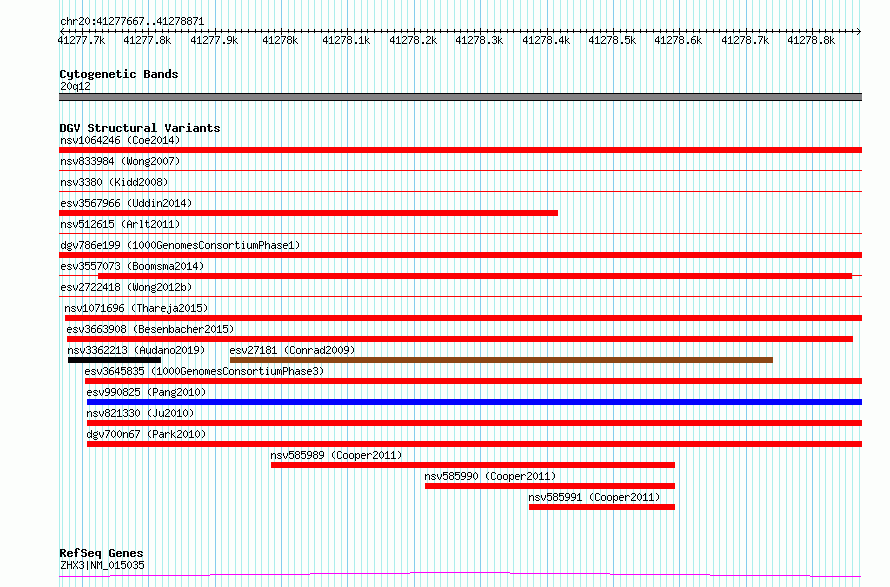Screen dimensions: 890x587
Task: Open dgv786e199 (1000GenomesConsortiumPhase1) label
Action: [x=180, y=245]
